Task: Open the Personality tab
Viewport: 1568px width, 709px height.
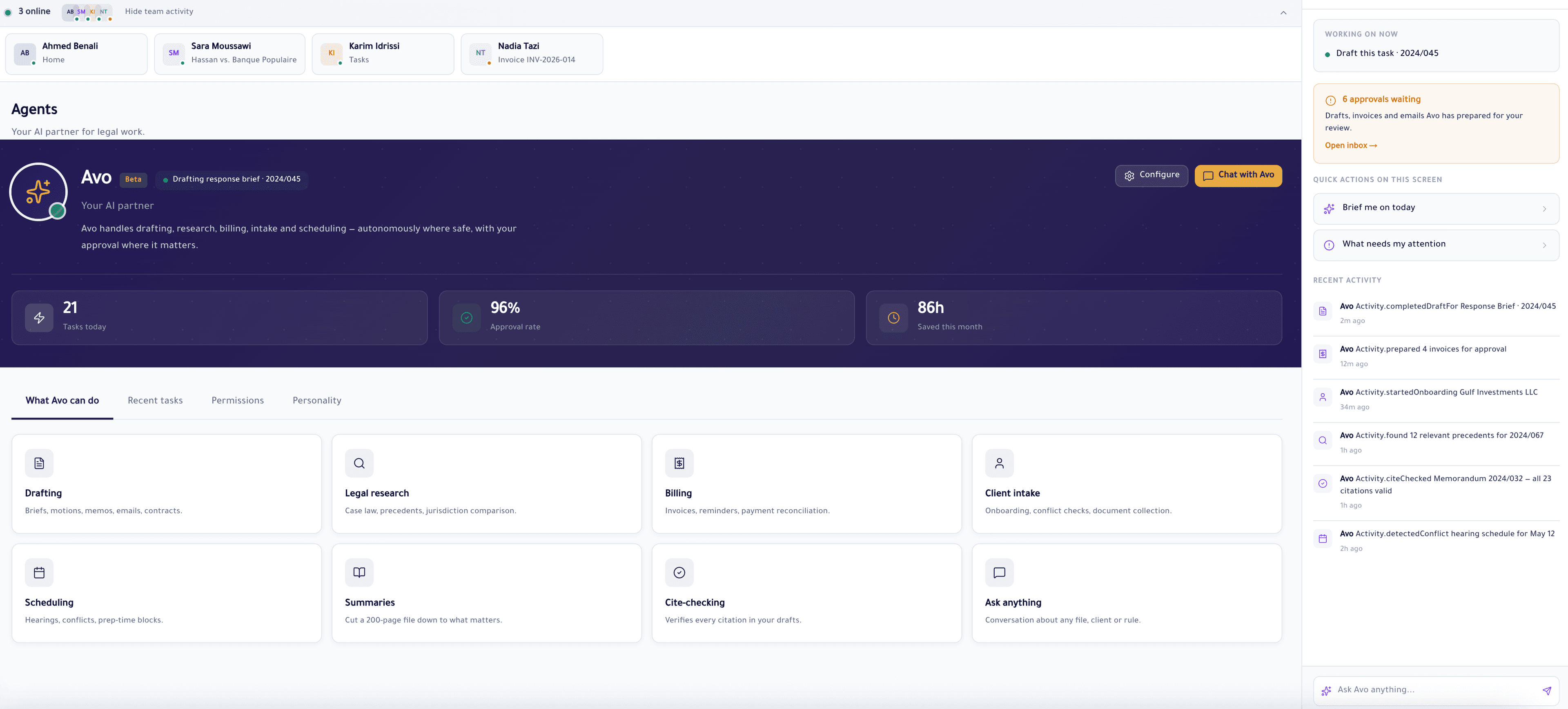Action: tap(317, 401)
